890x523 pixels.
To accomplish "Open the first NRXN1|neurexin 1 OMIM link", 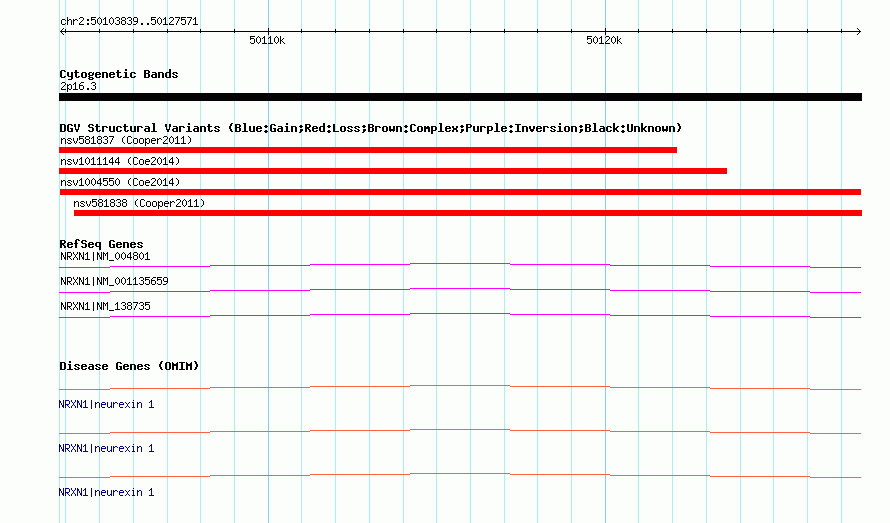I will pos(106,404).
